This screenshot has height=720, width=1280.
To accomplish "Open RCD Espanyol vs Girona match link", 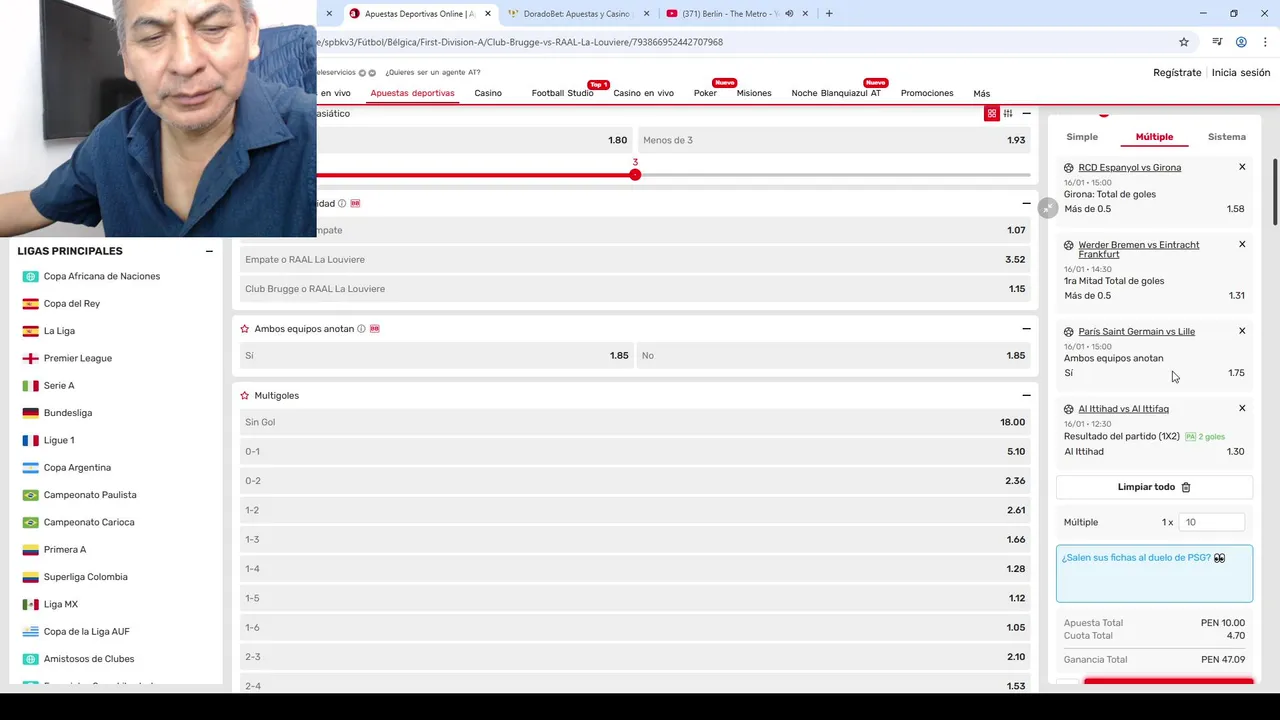I will [x=1130, y=167].
